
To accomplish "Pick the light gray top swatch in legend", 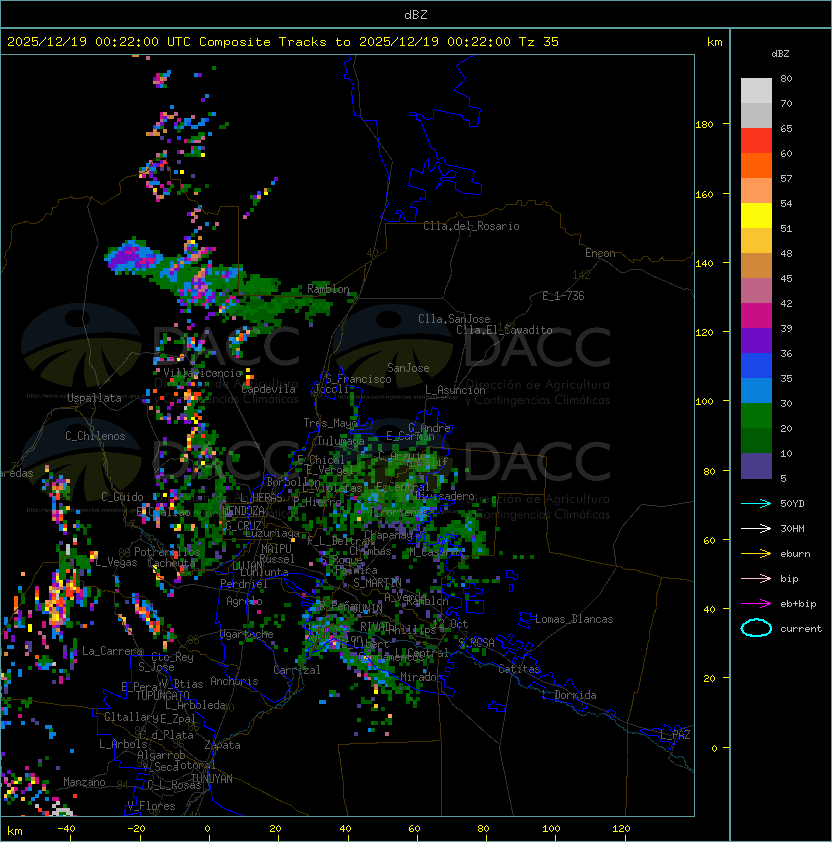I will [x=756, y=91].
